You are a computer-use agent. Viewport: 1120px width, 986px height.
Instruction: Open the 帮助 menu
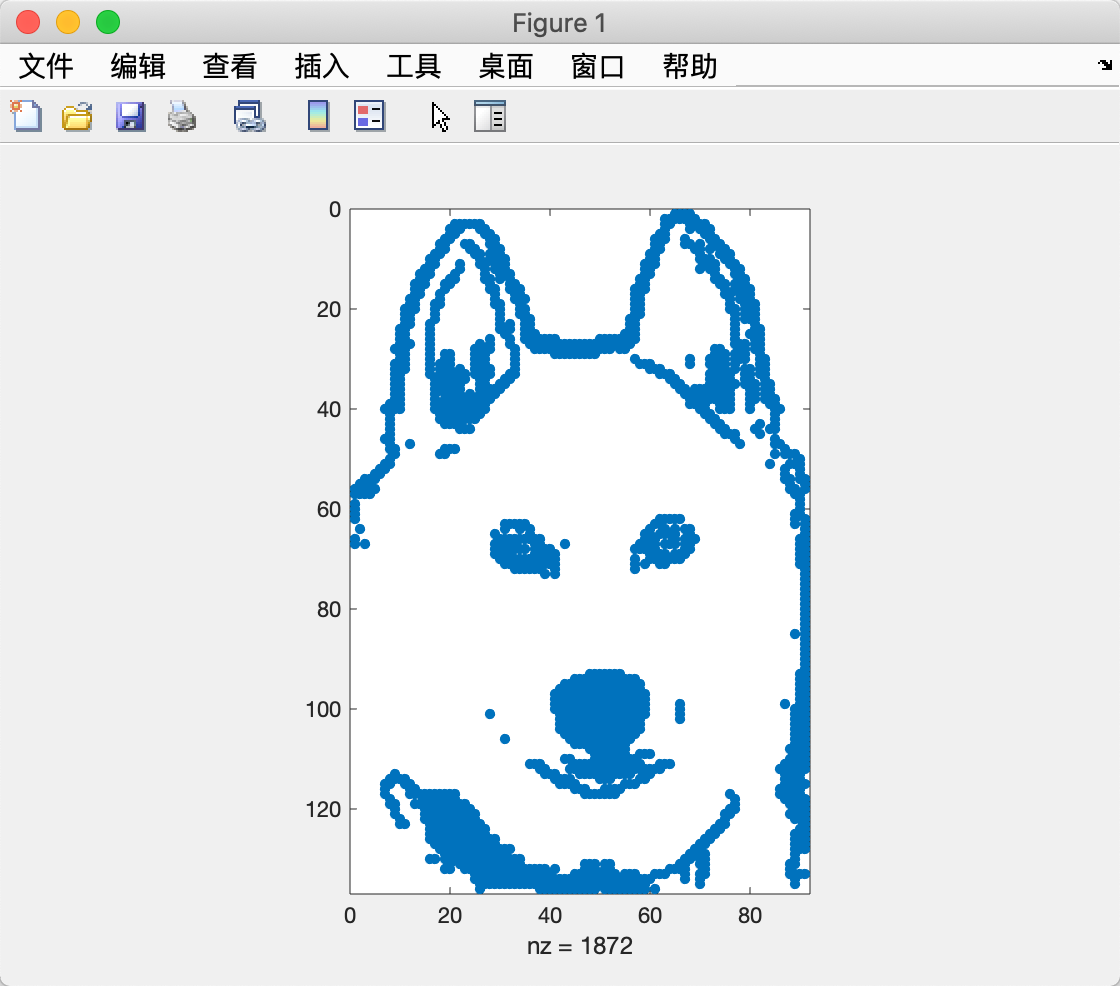(687, 66)
